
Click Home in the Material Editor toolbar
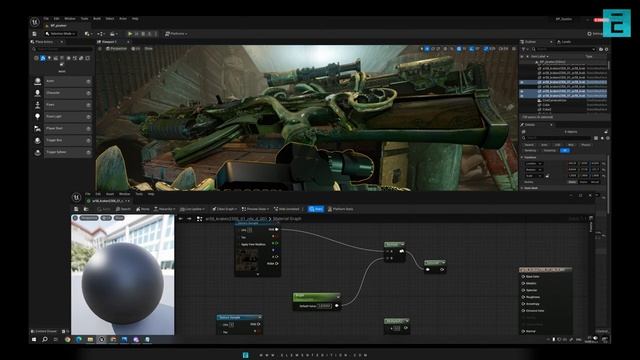click(143, 209)
